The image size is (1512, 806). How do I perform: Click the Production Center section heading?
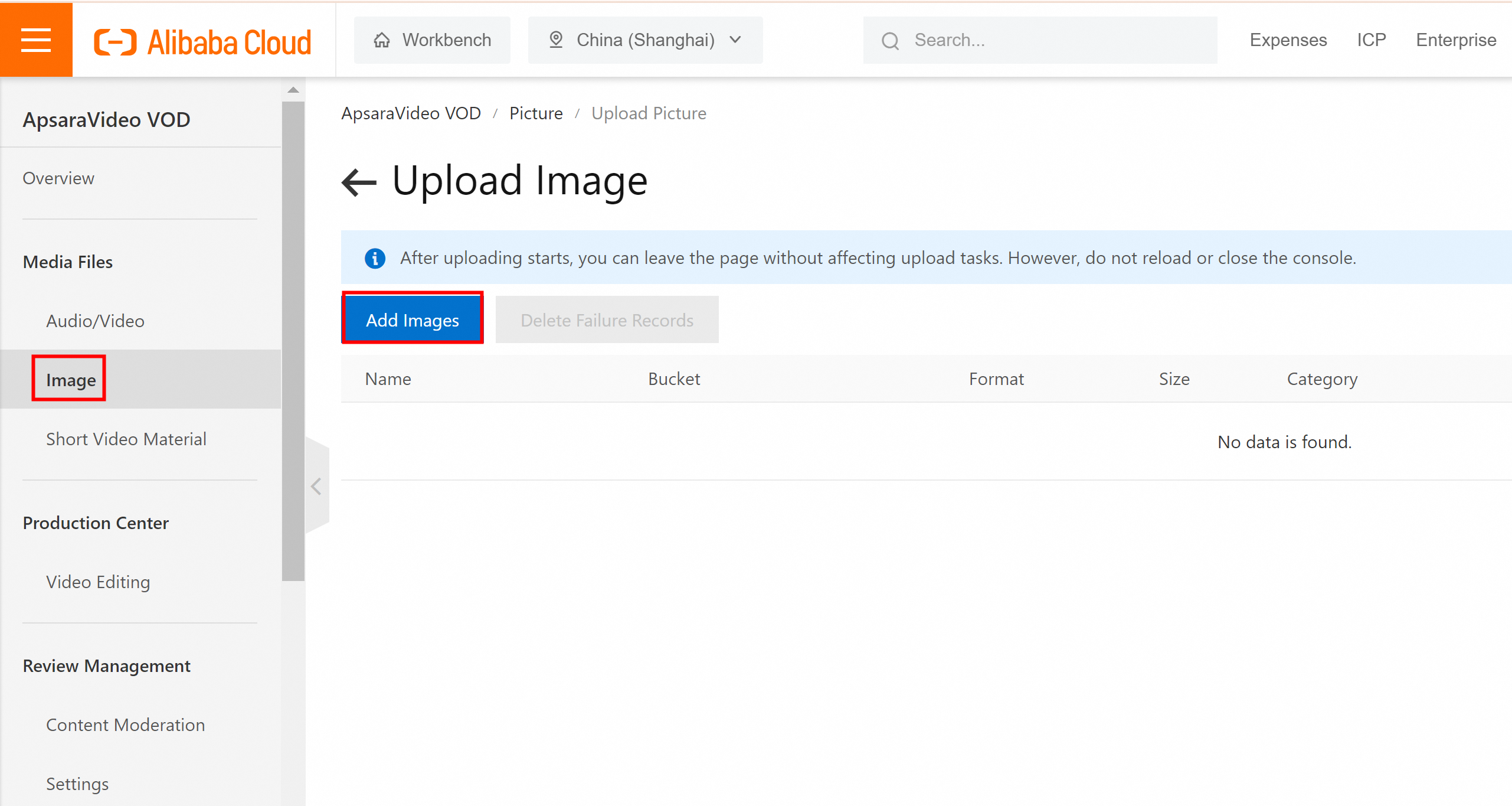pos(96,523)
